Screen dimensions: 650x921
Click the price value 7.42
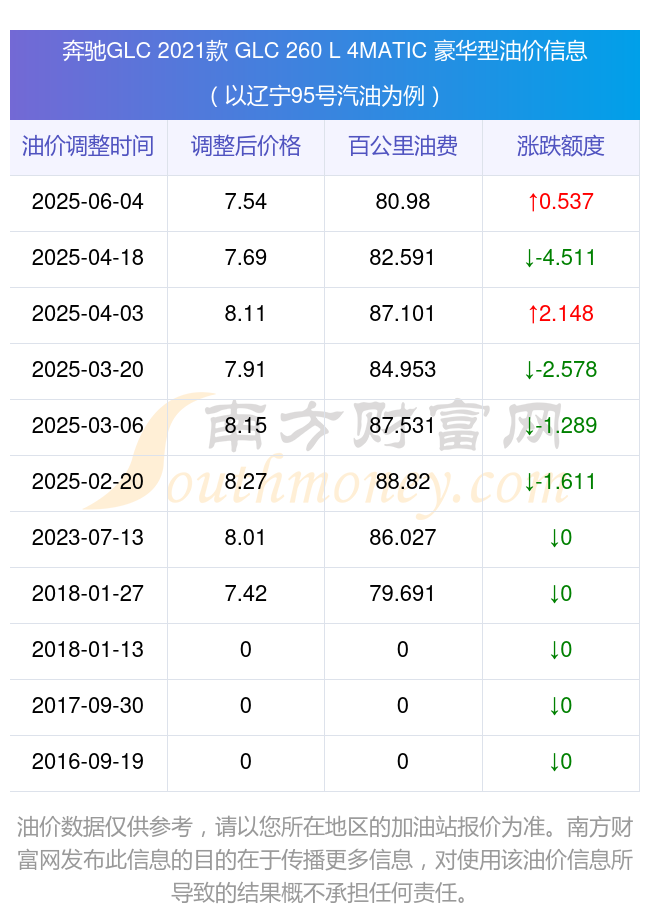pos(245,594)
